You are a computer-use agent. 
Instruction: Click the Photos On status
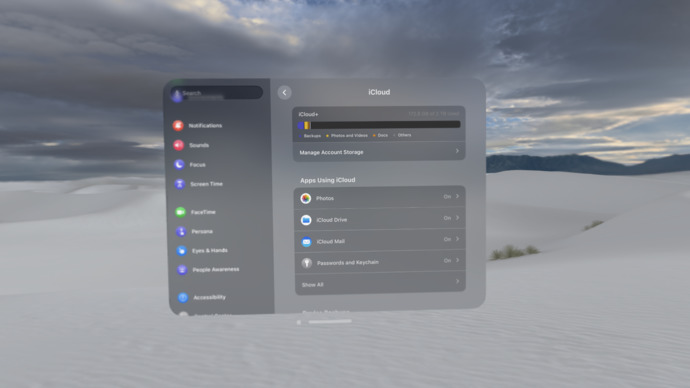447,197
